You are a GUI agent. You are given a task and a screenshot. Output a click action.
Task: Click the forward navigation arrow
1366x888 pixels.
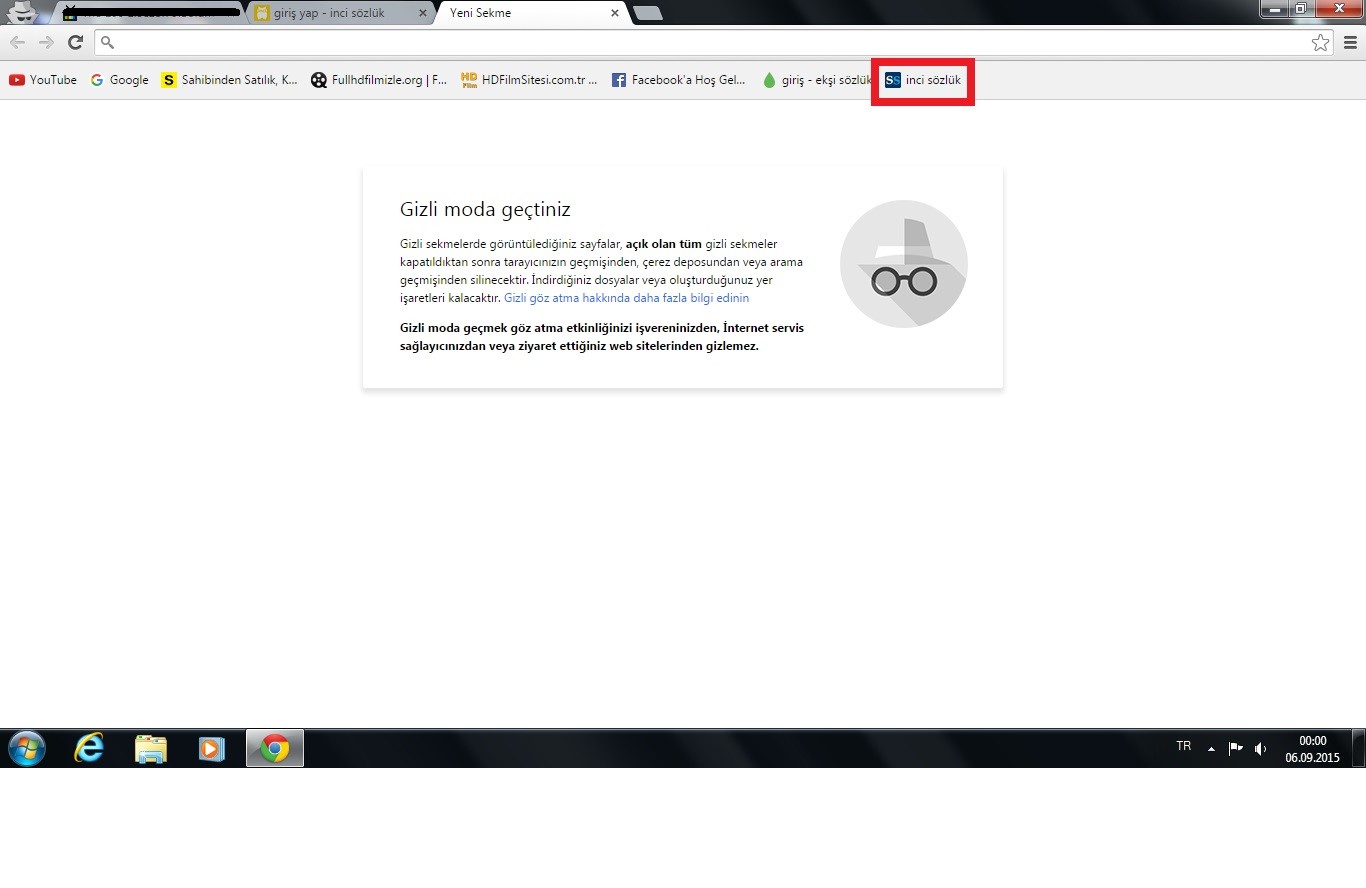[46, 42]
